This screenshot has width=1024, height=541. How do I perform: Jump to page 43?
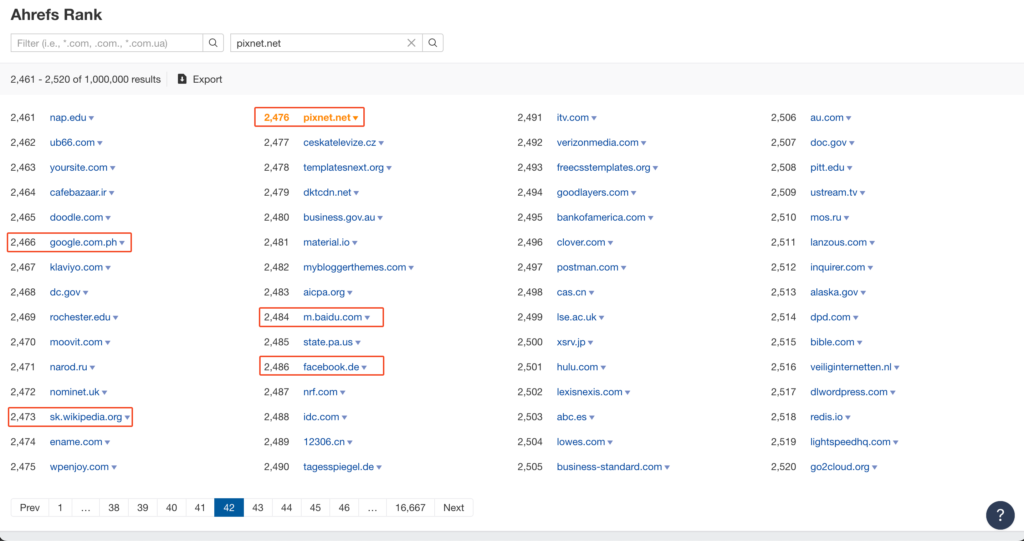coord(257,508)
